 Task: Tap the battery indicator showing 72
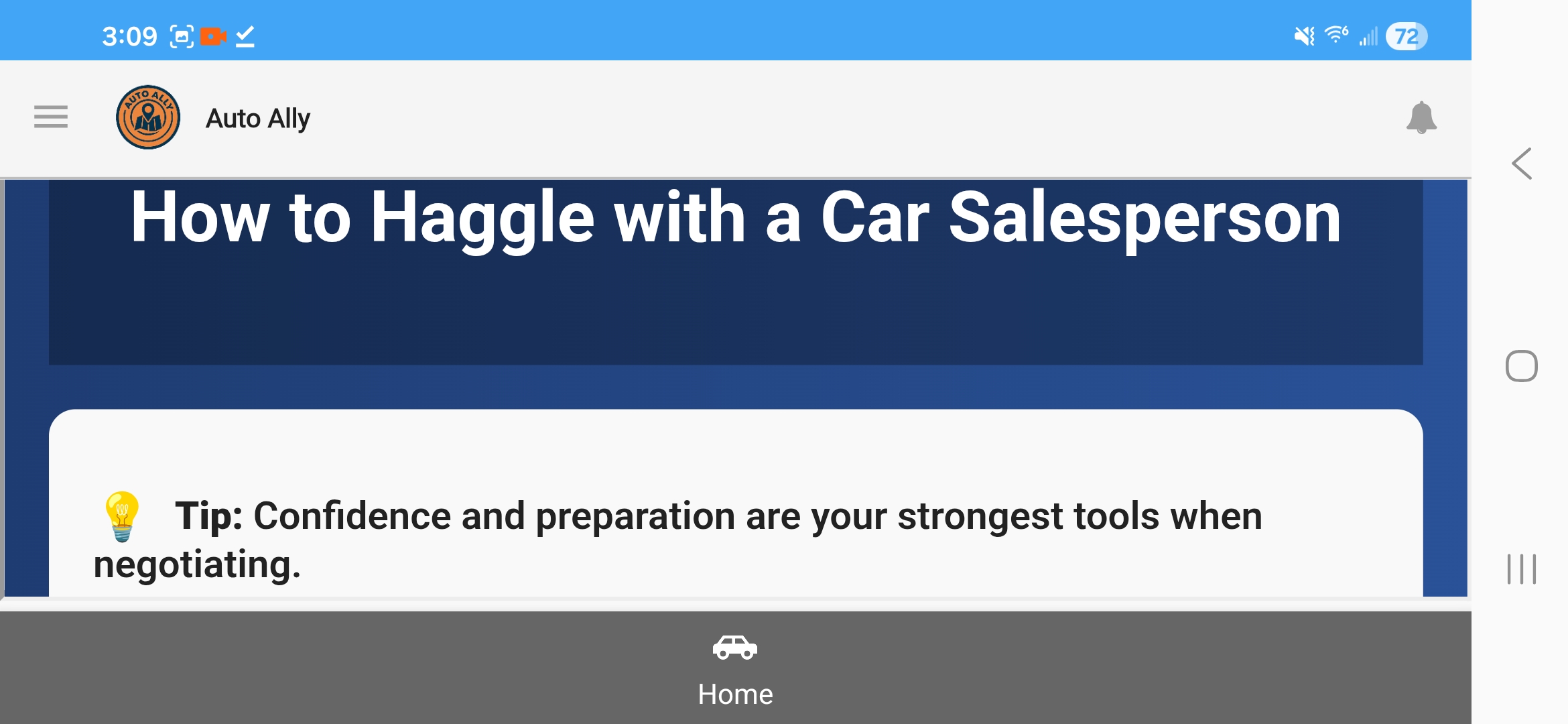[x=1407, y=36]
